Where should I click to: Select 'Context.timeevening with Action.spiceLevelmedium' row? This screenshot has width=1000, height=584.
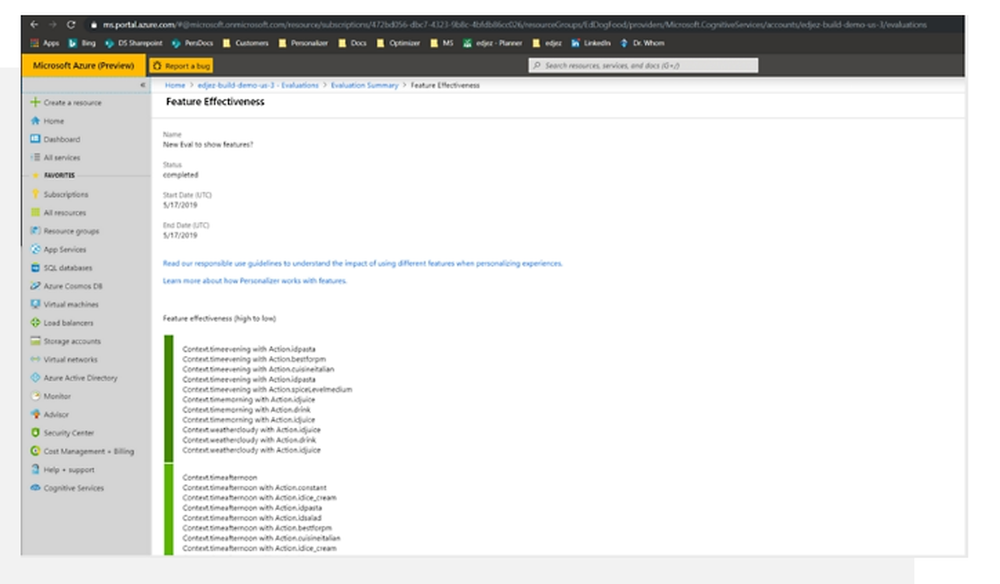(267, 390)
